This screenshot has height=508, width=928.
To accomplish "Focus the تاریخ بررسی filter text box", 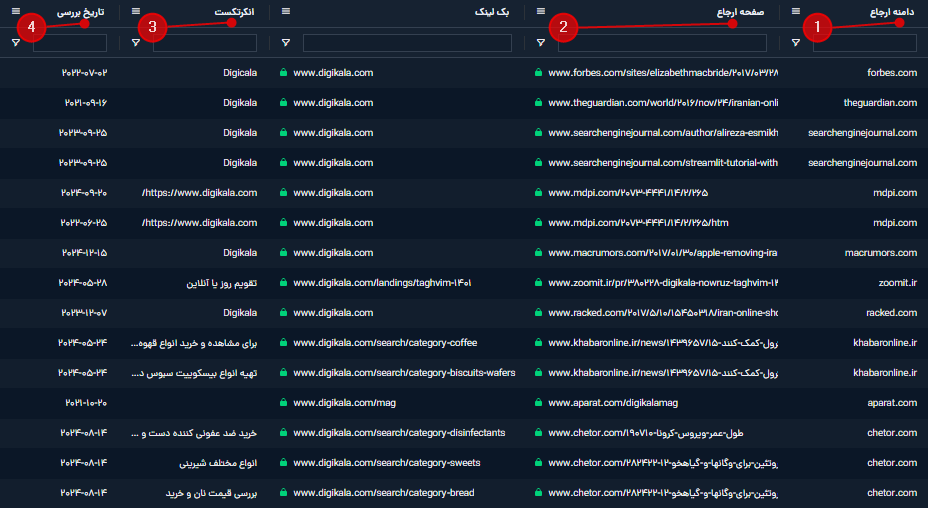I will [70, 43].
